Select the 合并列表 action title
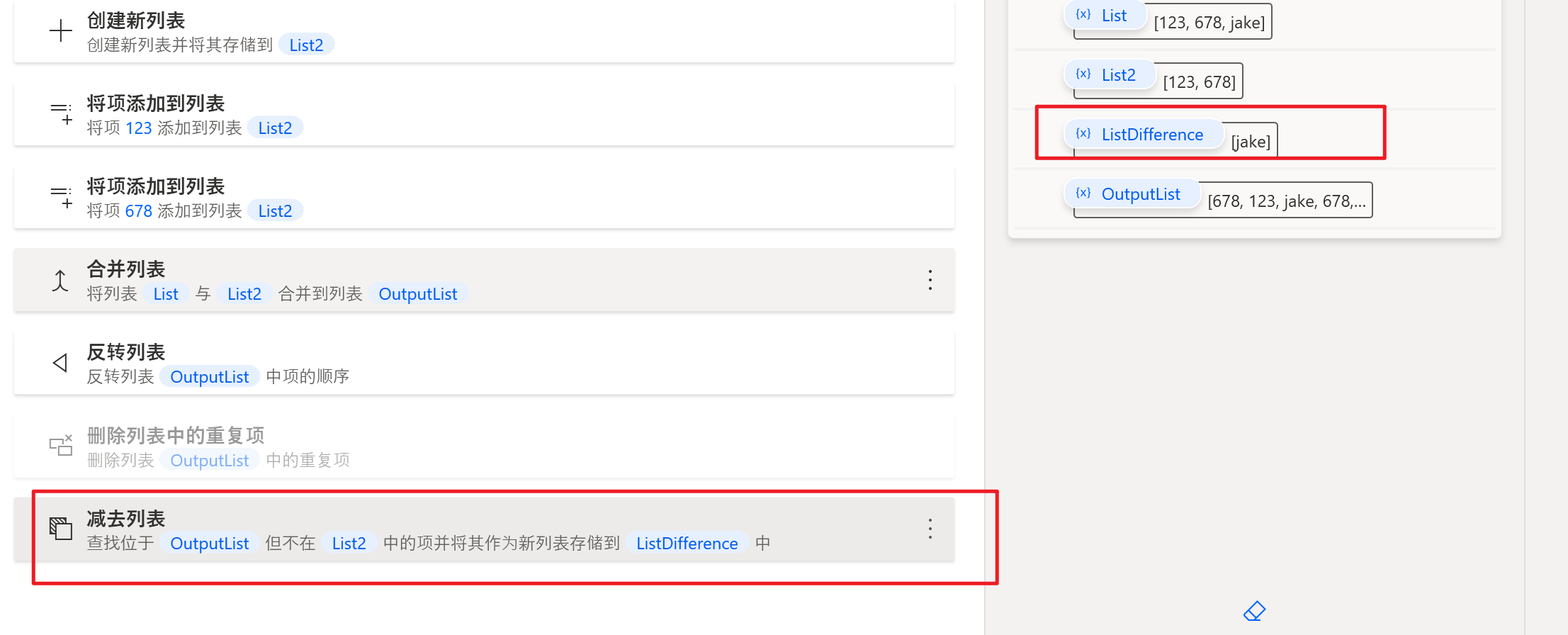The image size is (1568, 635). coord(126,269)
